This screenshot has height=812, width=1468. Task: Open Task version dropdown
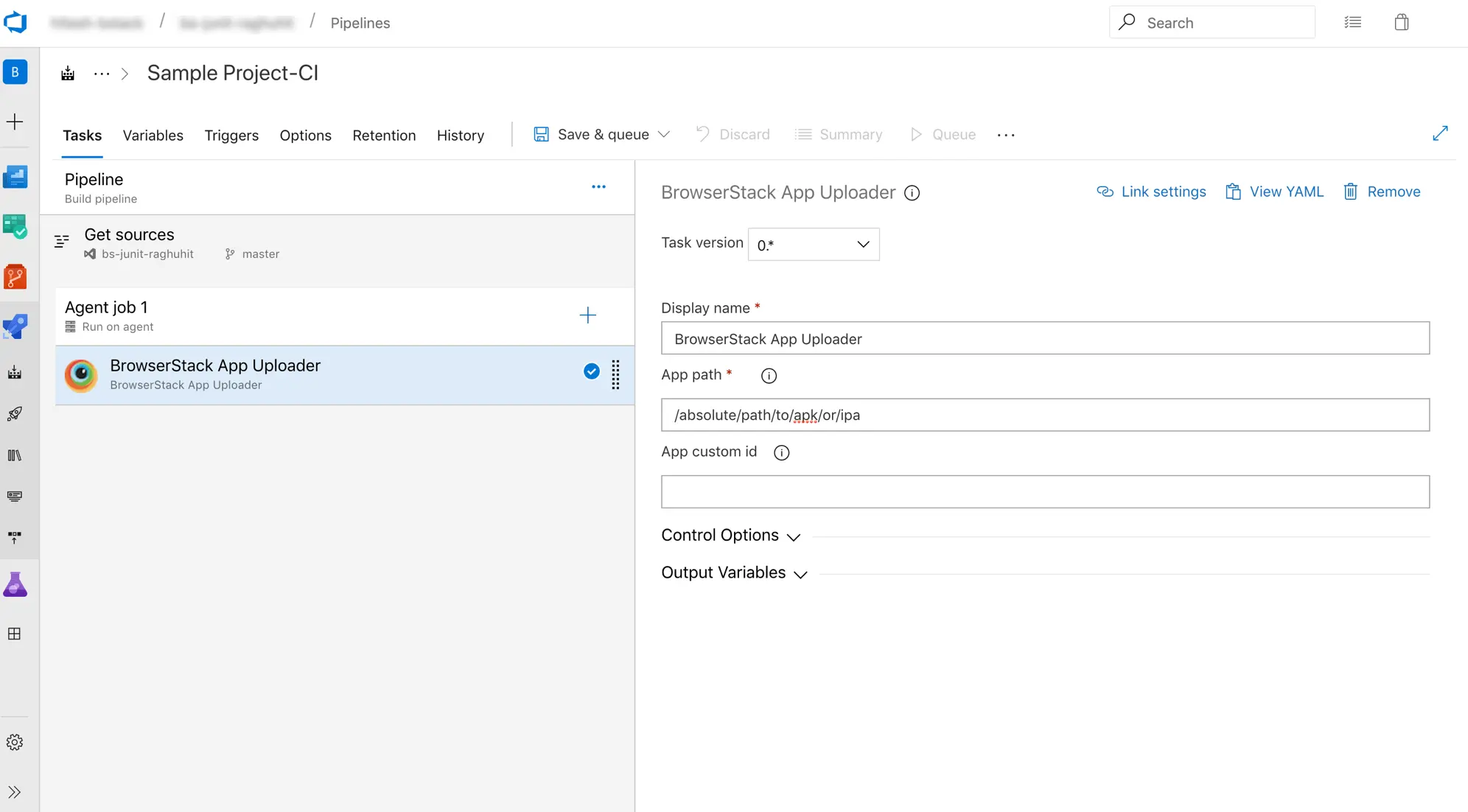[814, 244]
